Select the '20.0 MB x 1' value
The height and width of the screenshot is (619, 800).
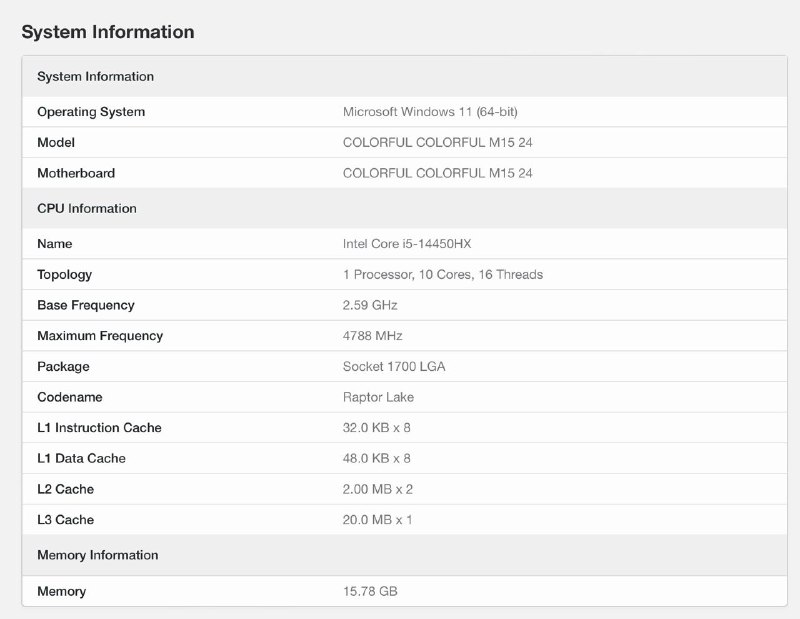[x=378, y=519]
